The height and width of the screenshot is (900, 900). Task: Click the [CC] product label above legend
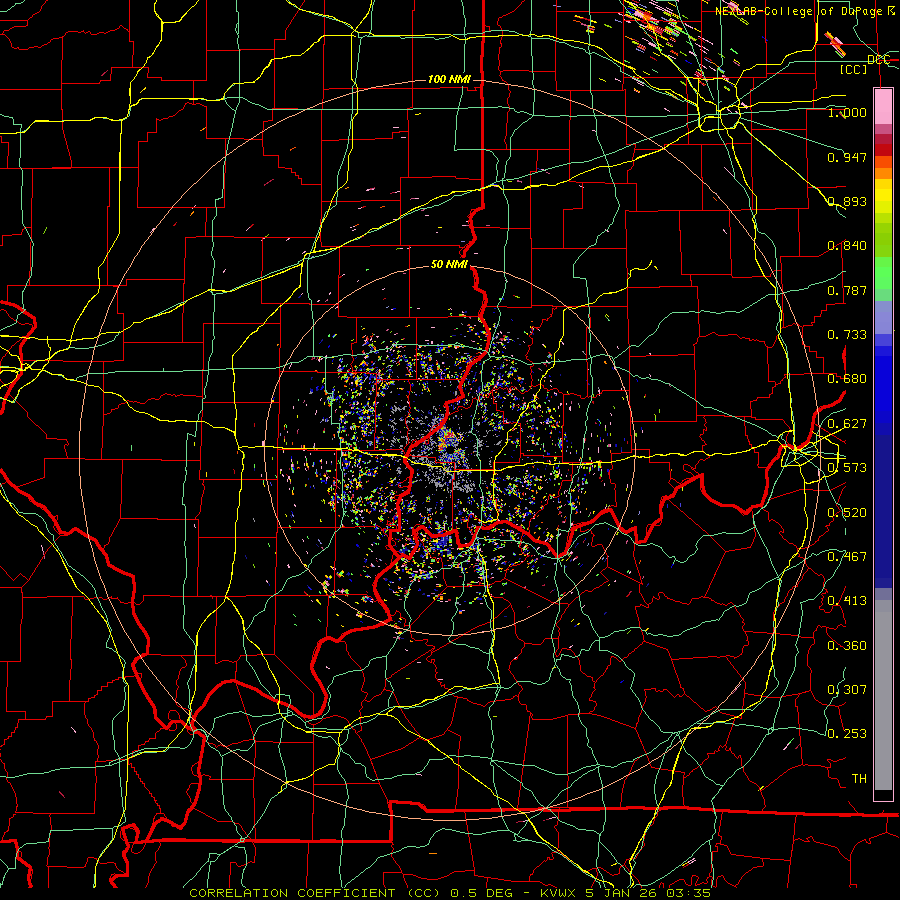854,69
